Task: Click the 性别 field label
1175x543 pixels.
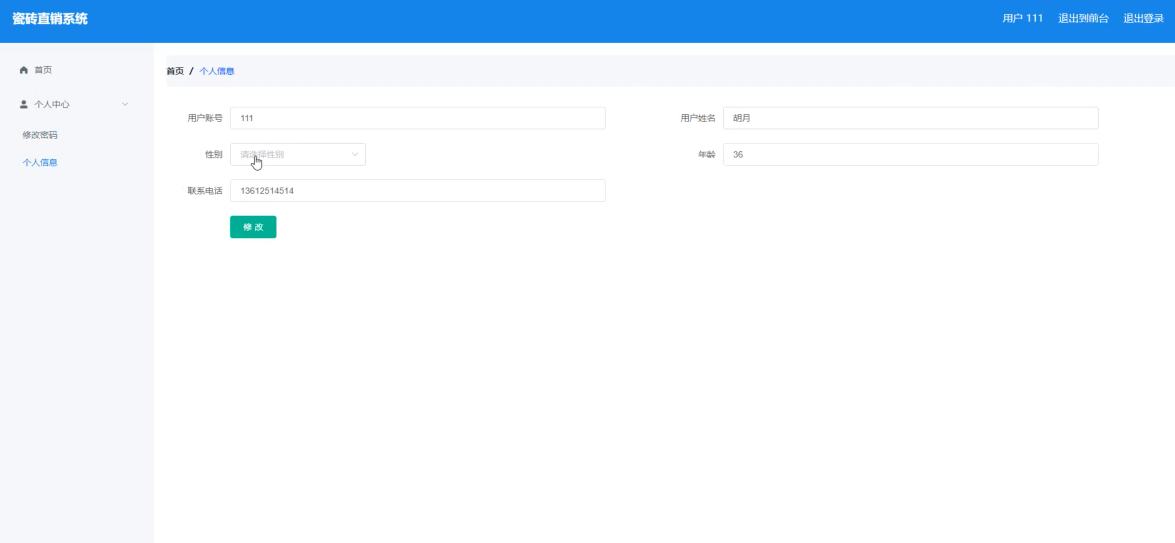Action: (214, 154)
